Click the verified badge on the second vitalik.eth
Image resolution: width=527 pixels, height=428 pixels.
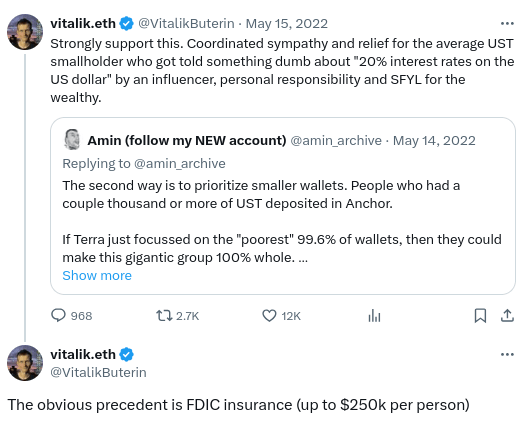click(x=127, y=354)
